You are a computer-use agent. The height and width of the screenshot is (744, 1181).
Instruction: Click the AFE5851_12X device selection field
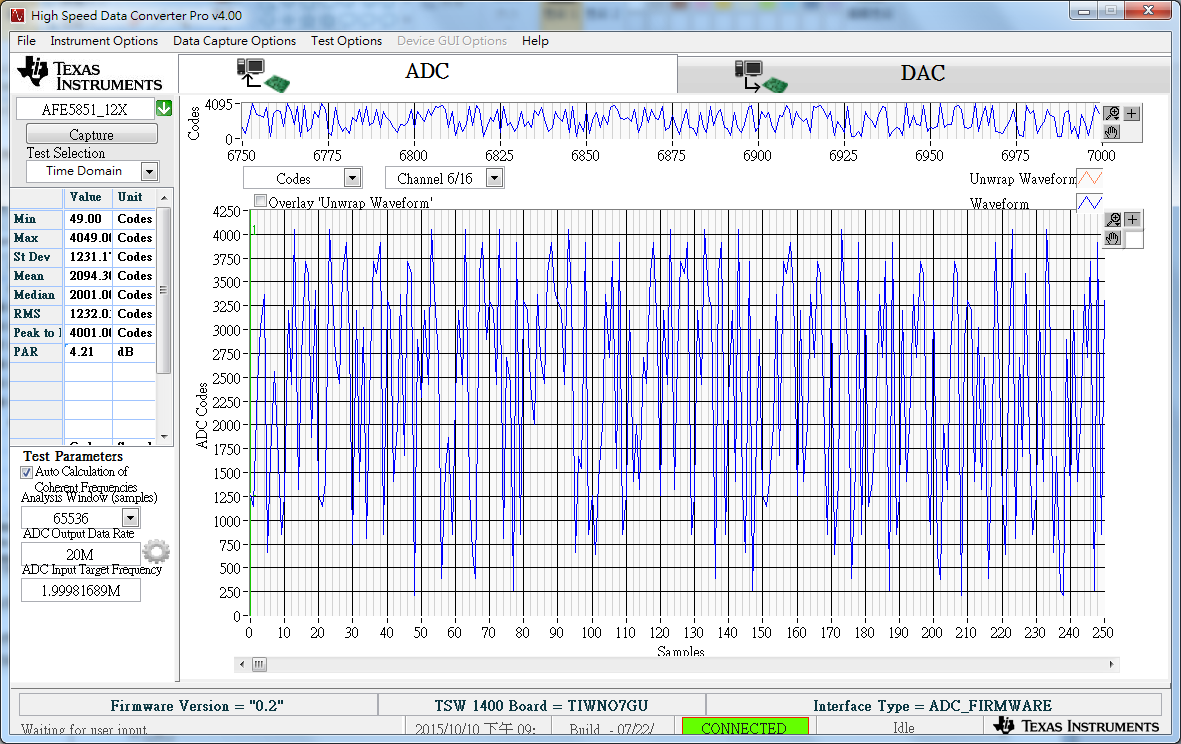click(85, 109)
